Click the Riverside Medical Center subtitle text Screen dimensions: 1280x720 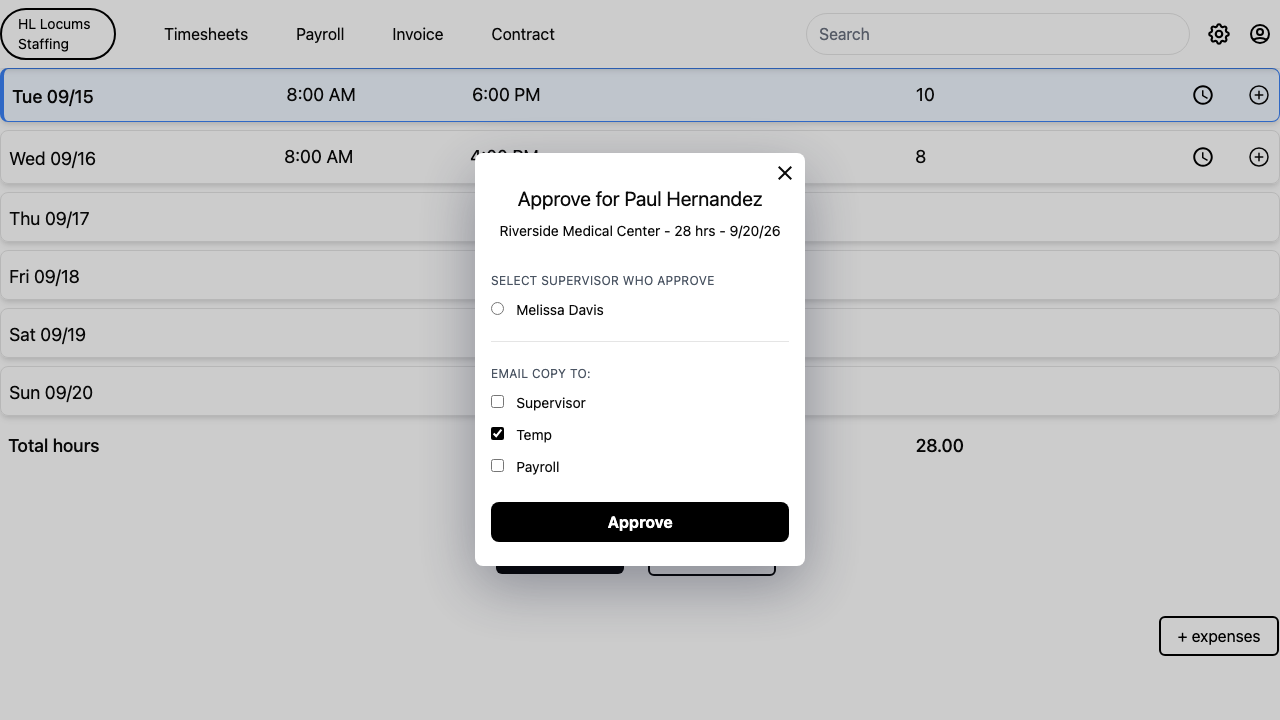click(640, 231)
